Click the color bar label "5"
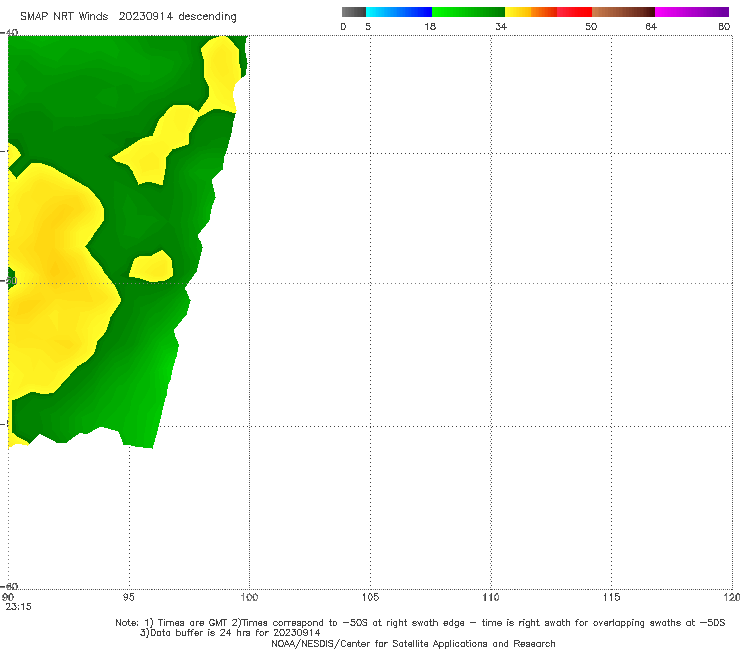 pyautogui.click(x=368, y=26)
